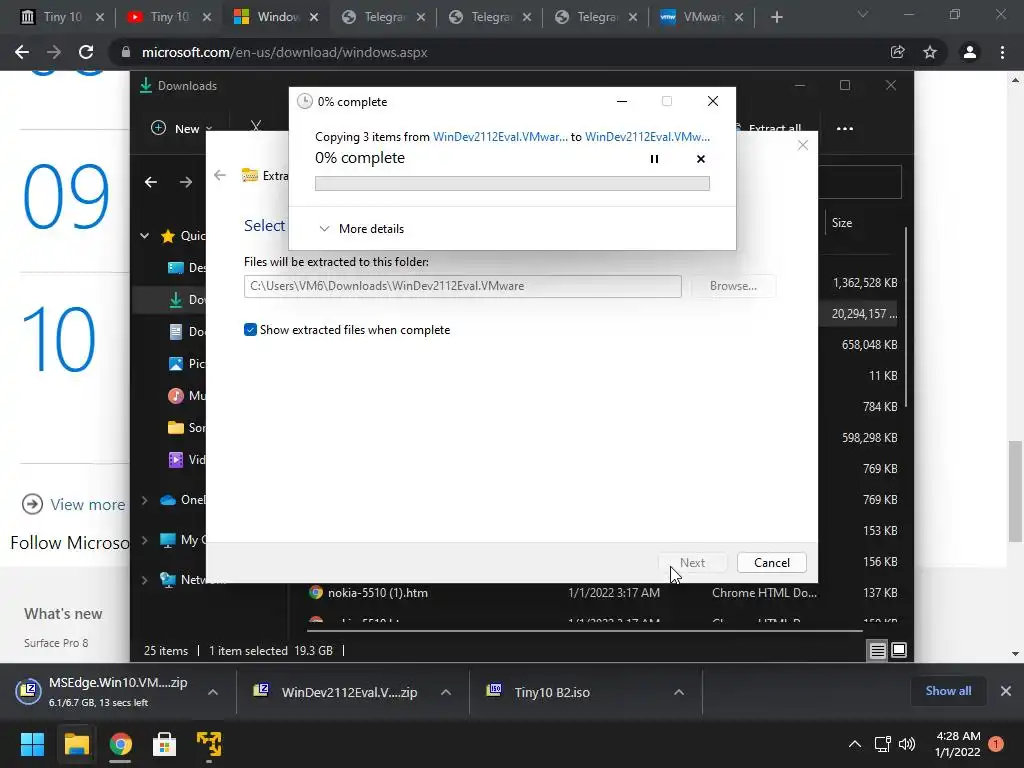Select Music icon in navigation pane
This screenshot has width=1024, height=768.
point(176,396)
